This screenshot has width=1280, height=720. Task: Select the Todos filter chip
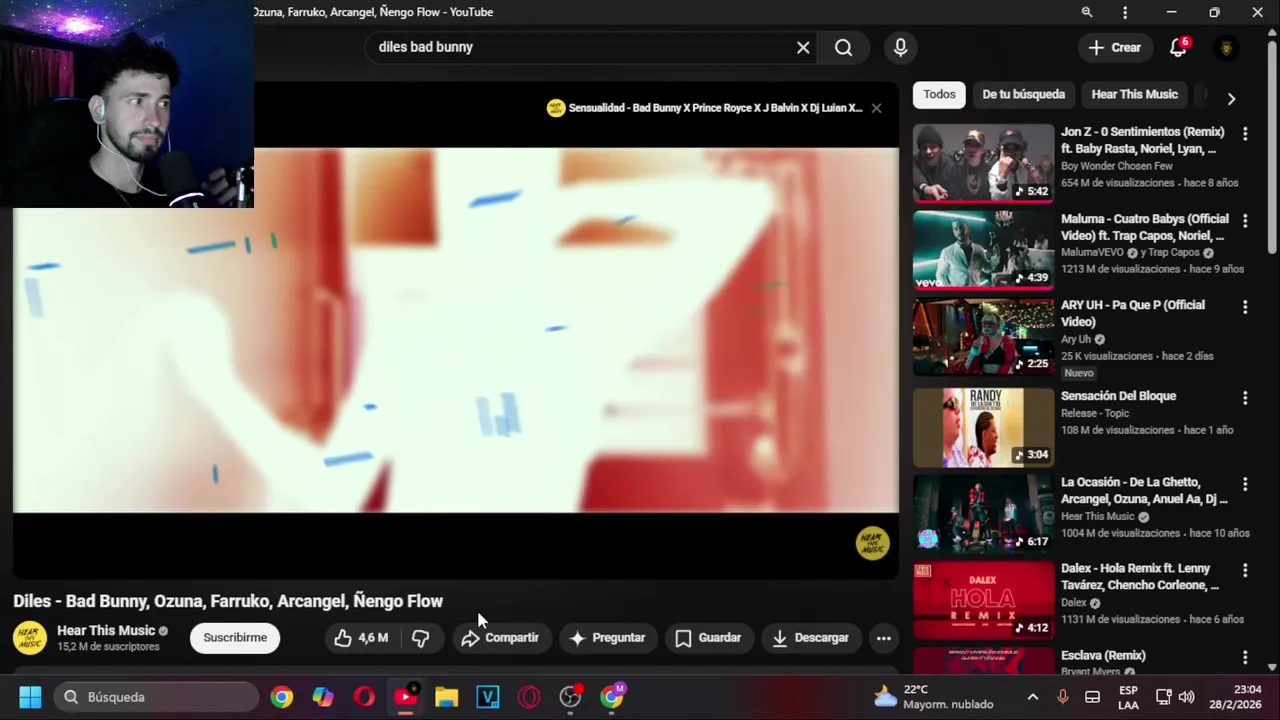(x=939, y=94)
